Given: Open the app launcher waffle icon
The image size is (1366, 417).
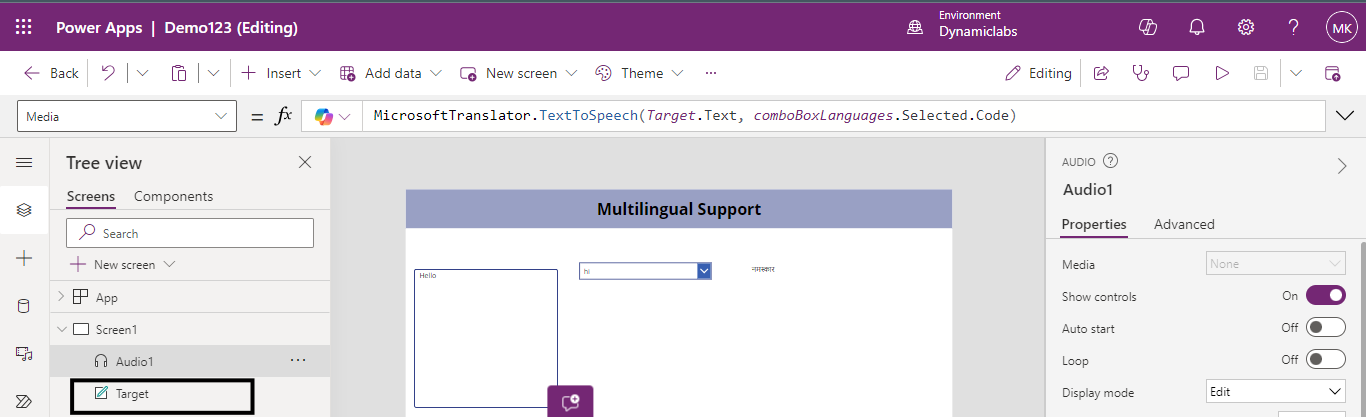Looking at the screenshot, I should [24, 27].
